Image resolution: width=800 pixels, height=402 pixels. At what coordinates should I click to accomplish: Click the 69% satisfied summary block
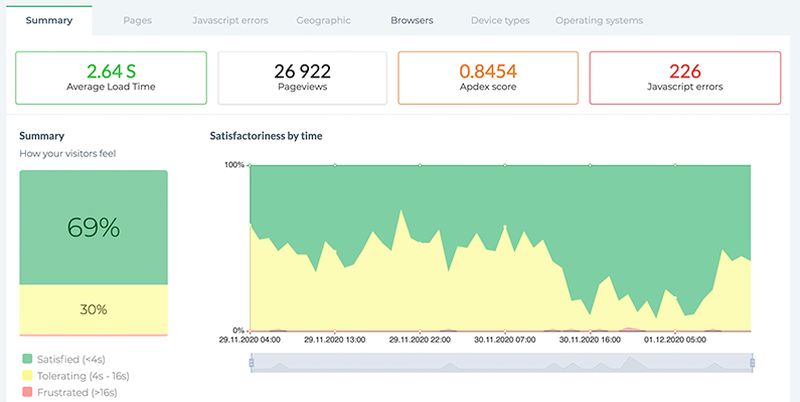tap(93, 227)
